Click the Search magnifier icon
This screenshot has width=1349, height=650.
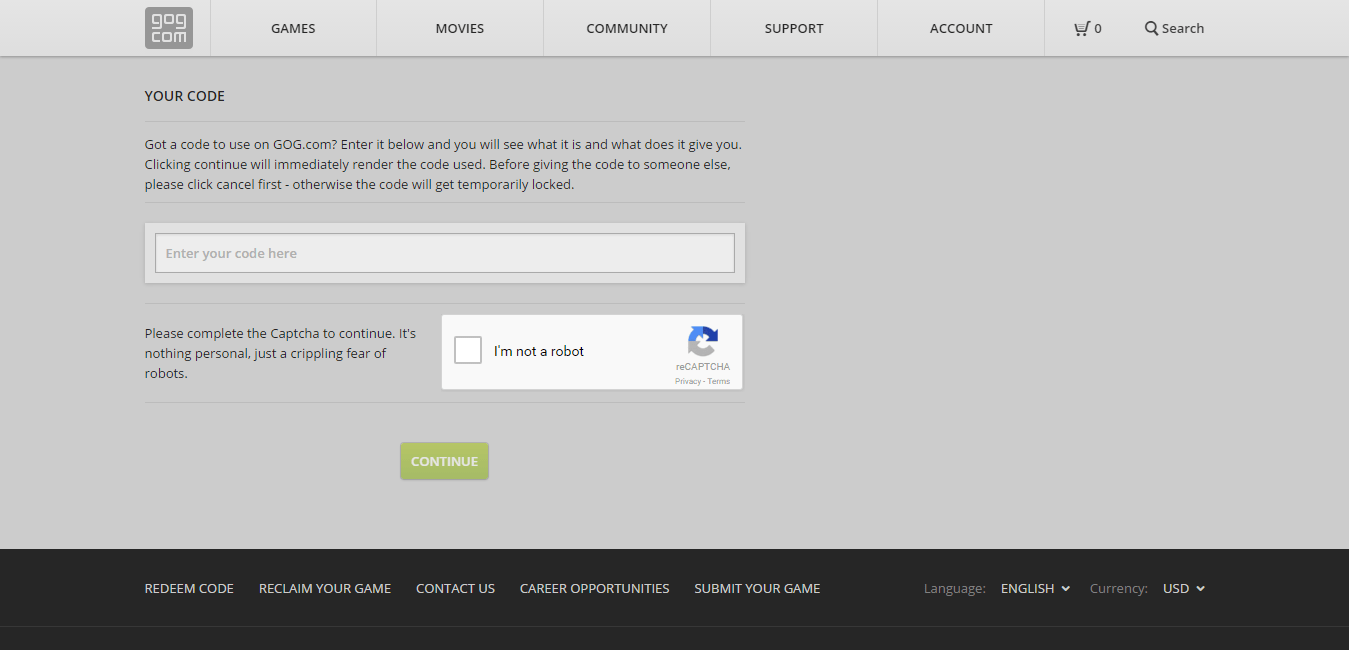[1151, 28]
